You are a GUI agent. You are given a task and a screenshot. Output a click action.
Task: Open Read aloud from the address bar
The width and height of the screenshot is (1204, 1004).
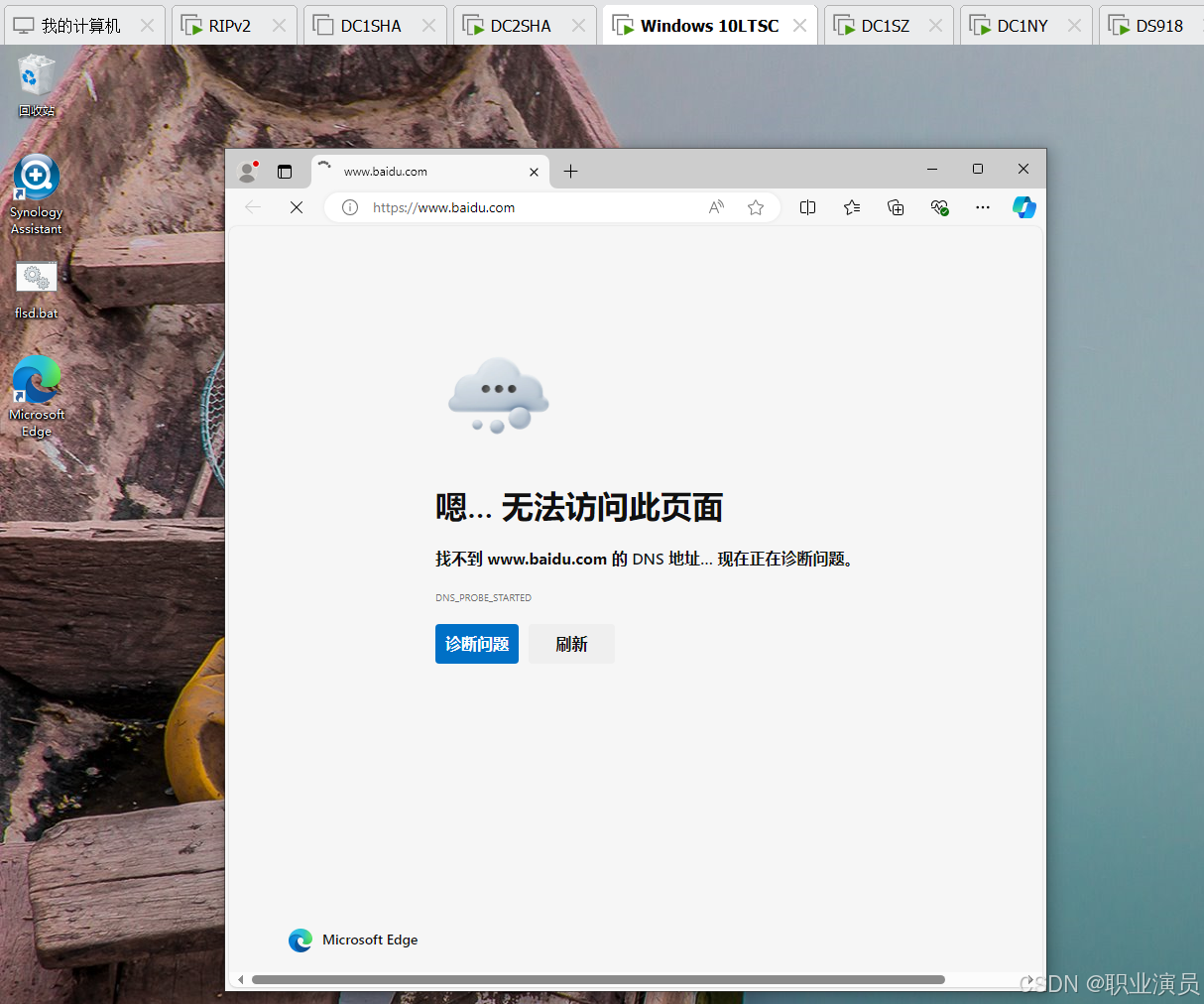coord(716,207)
